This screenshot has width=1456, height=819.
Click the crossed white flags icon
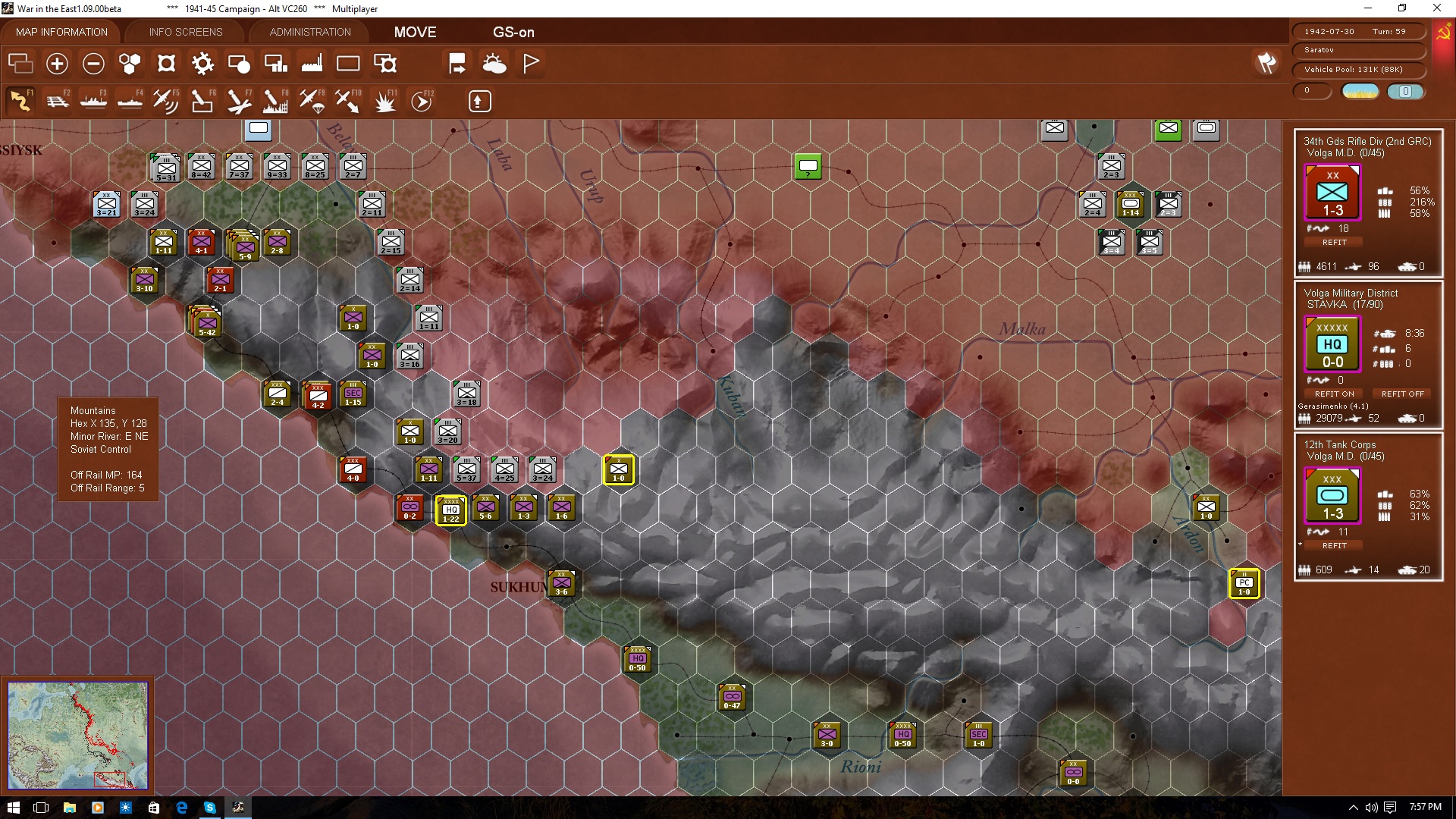click(1266, 63)
